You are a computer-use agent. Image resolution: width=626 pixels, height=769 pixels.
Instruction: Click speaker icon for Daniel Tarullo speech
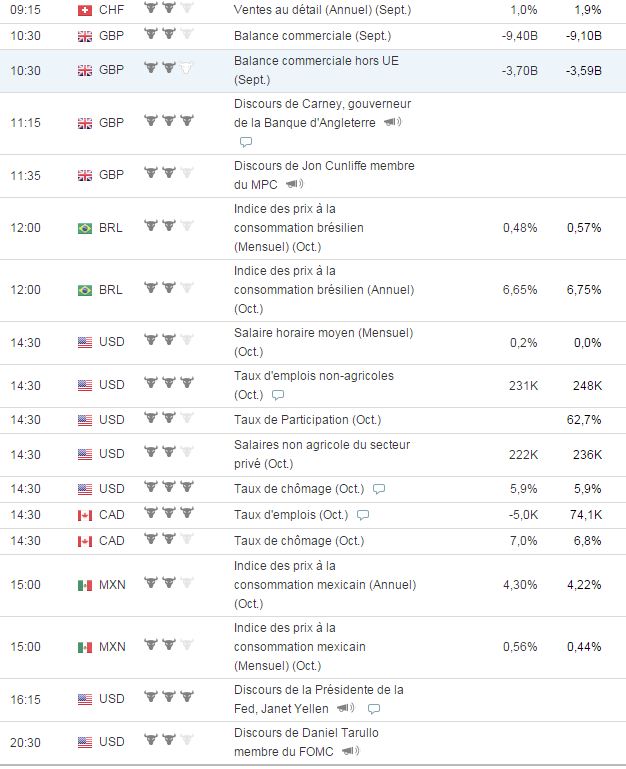[x=350, y=751]
